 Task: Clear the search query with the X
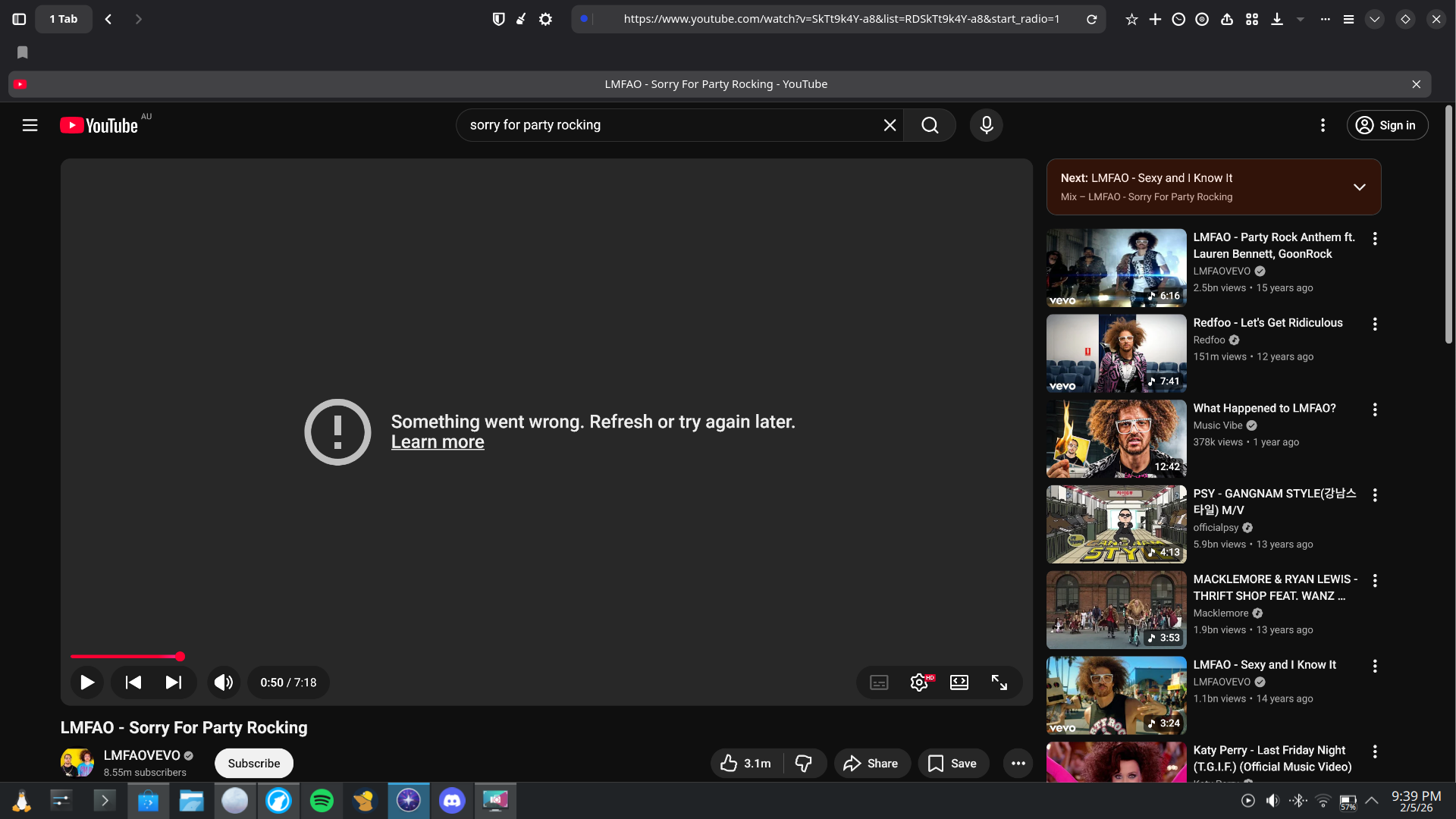(890, 125)
